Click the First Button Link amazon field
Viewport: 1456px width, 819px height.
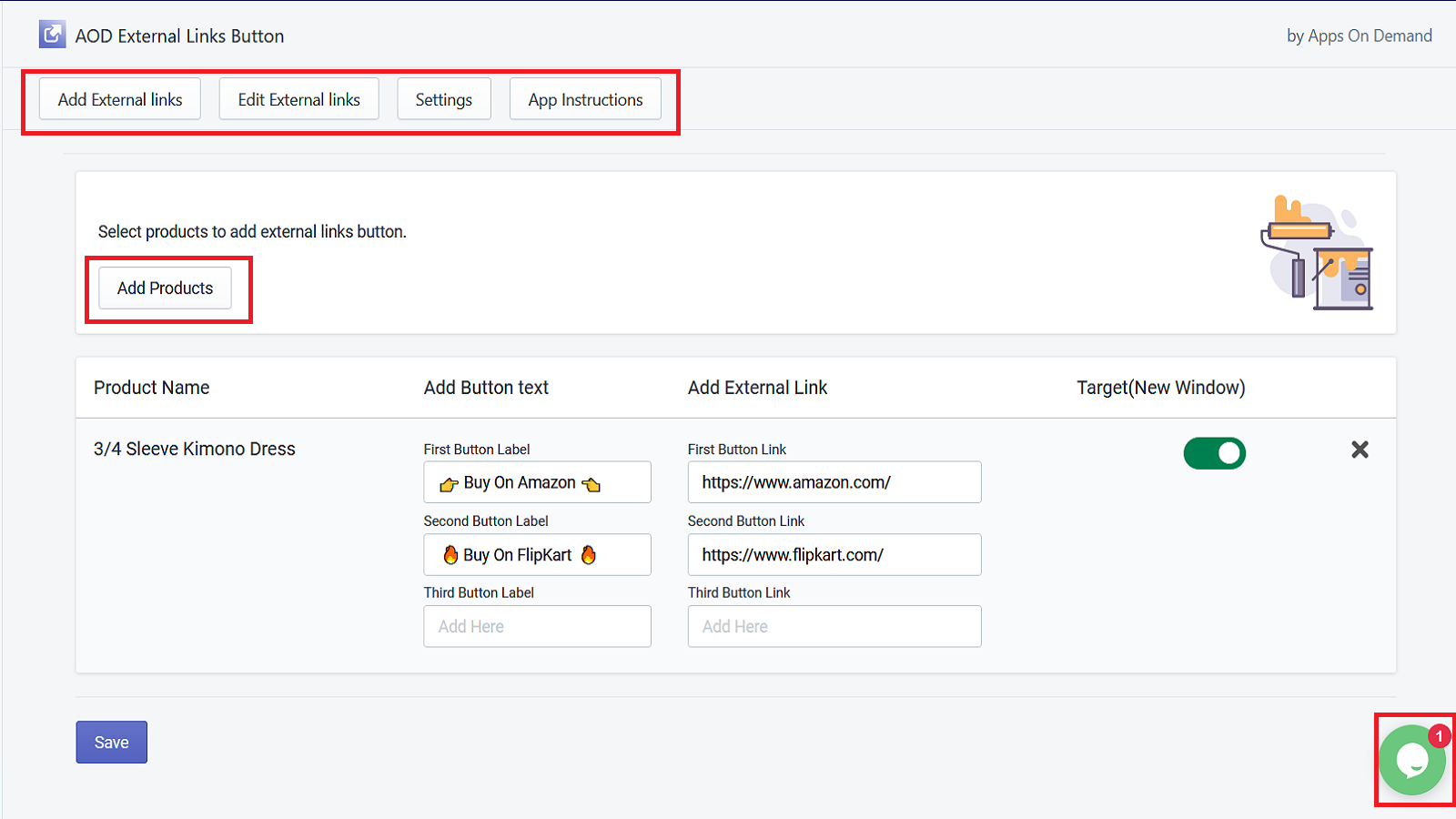coord(833,482)
